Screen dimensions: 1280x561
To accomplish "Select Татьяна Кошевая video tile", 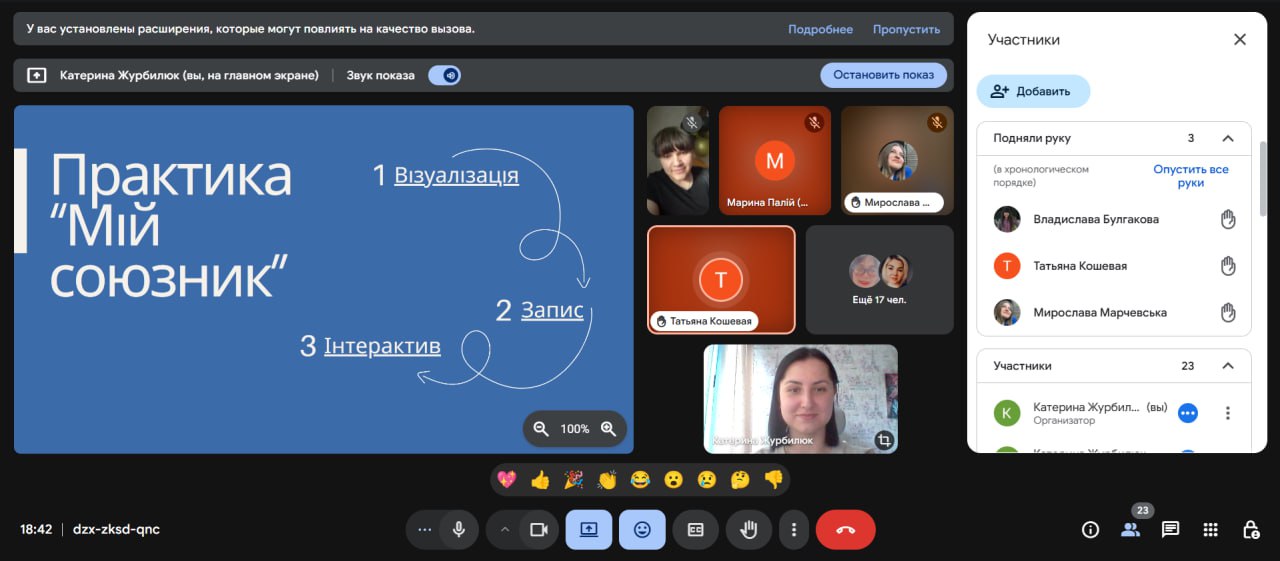I will [x=721, y=279].
